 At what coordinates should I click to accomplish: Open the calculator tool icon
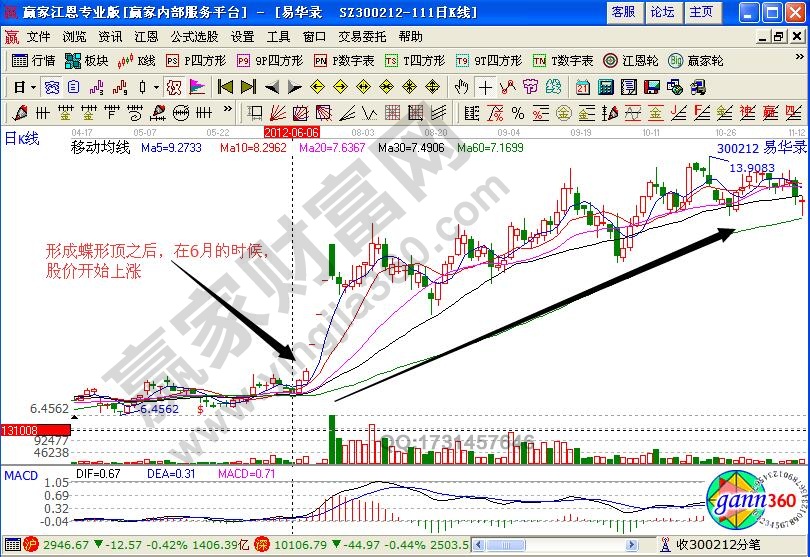point(606,86)
